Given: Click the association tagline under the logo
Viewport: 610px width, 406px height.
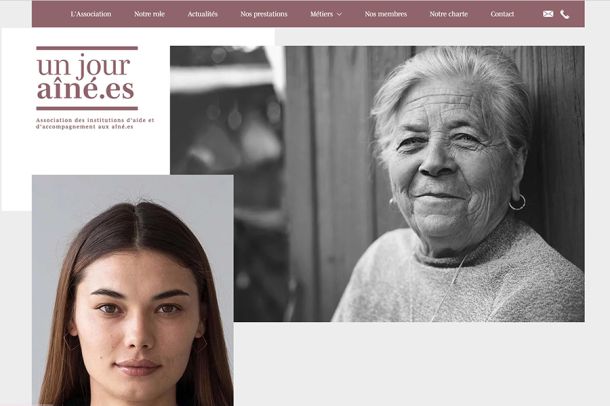Looking at the screenshot, I should click(x=95, y=123).
